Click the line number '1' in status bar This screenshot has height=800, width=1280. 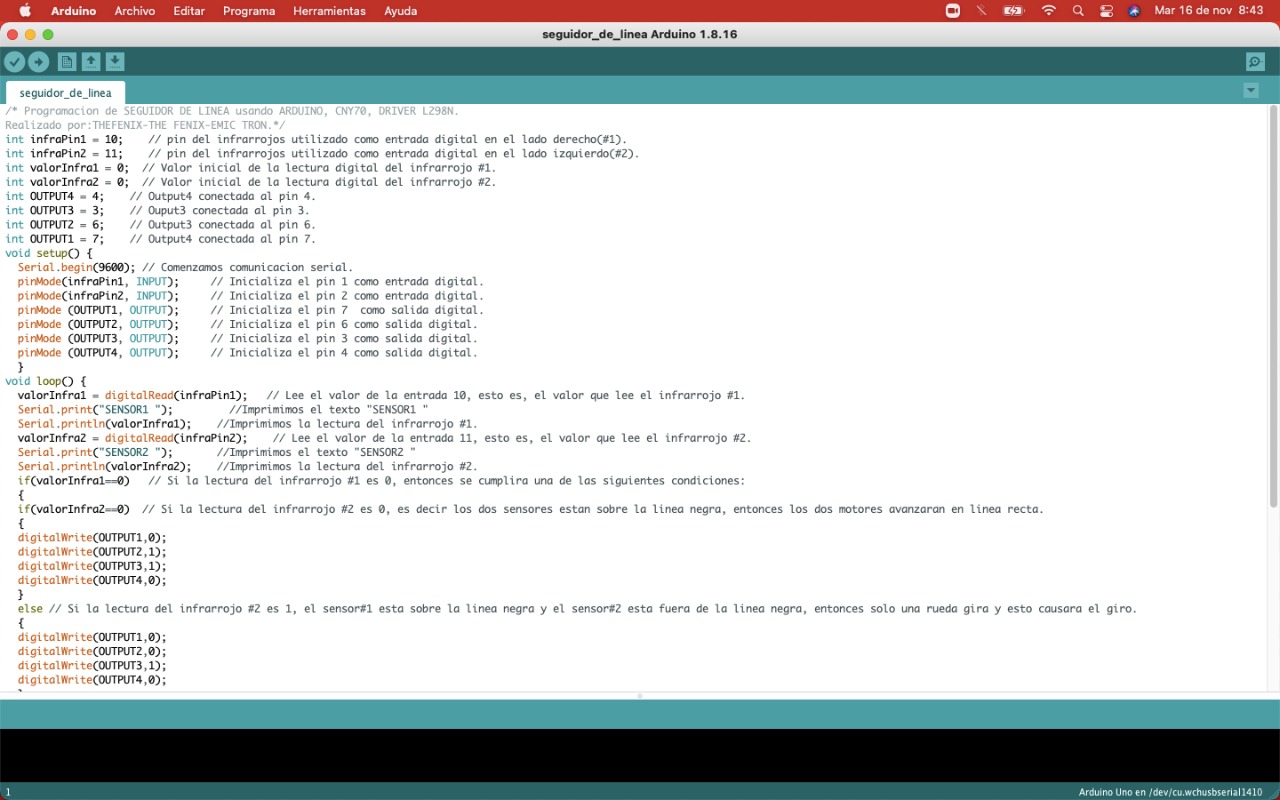pyautogui.click(x=8, y=792)
